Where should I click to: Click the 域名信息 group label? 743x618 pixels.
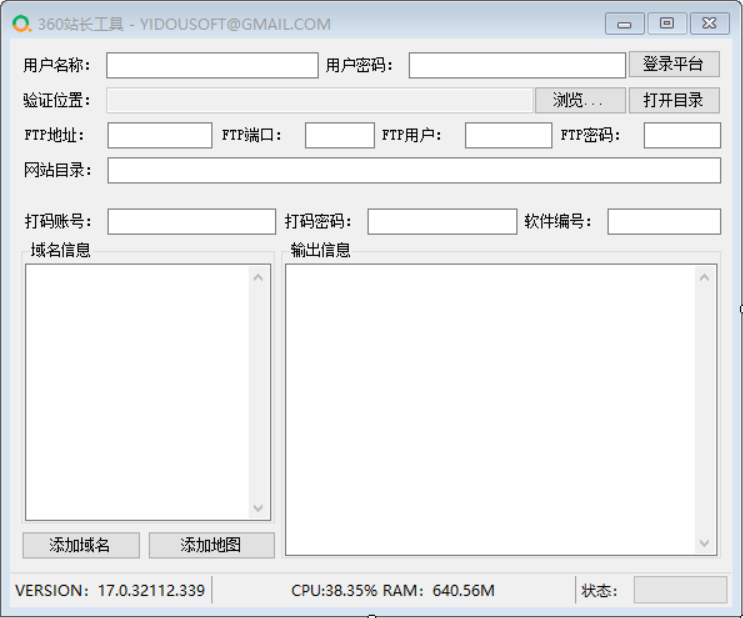pos(60,250)
